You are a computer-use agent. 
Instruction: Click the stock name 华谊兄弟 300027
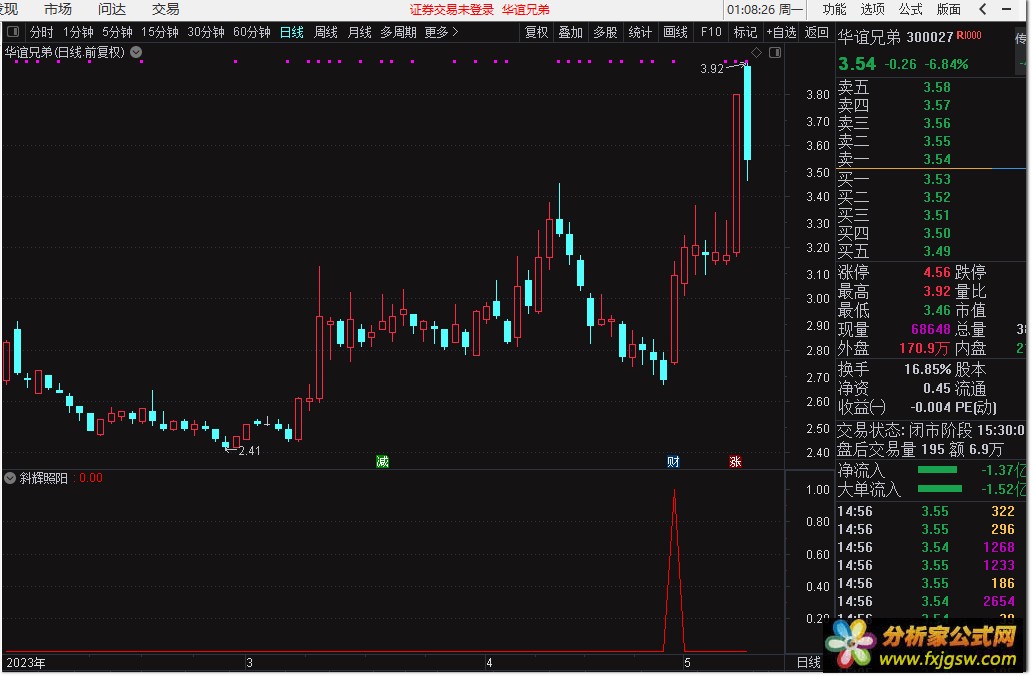[895, 38]
